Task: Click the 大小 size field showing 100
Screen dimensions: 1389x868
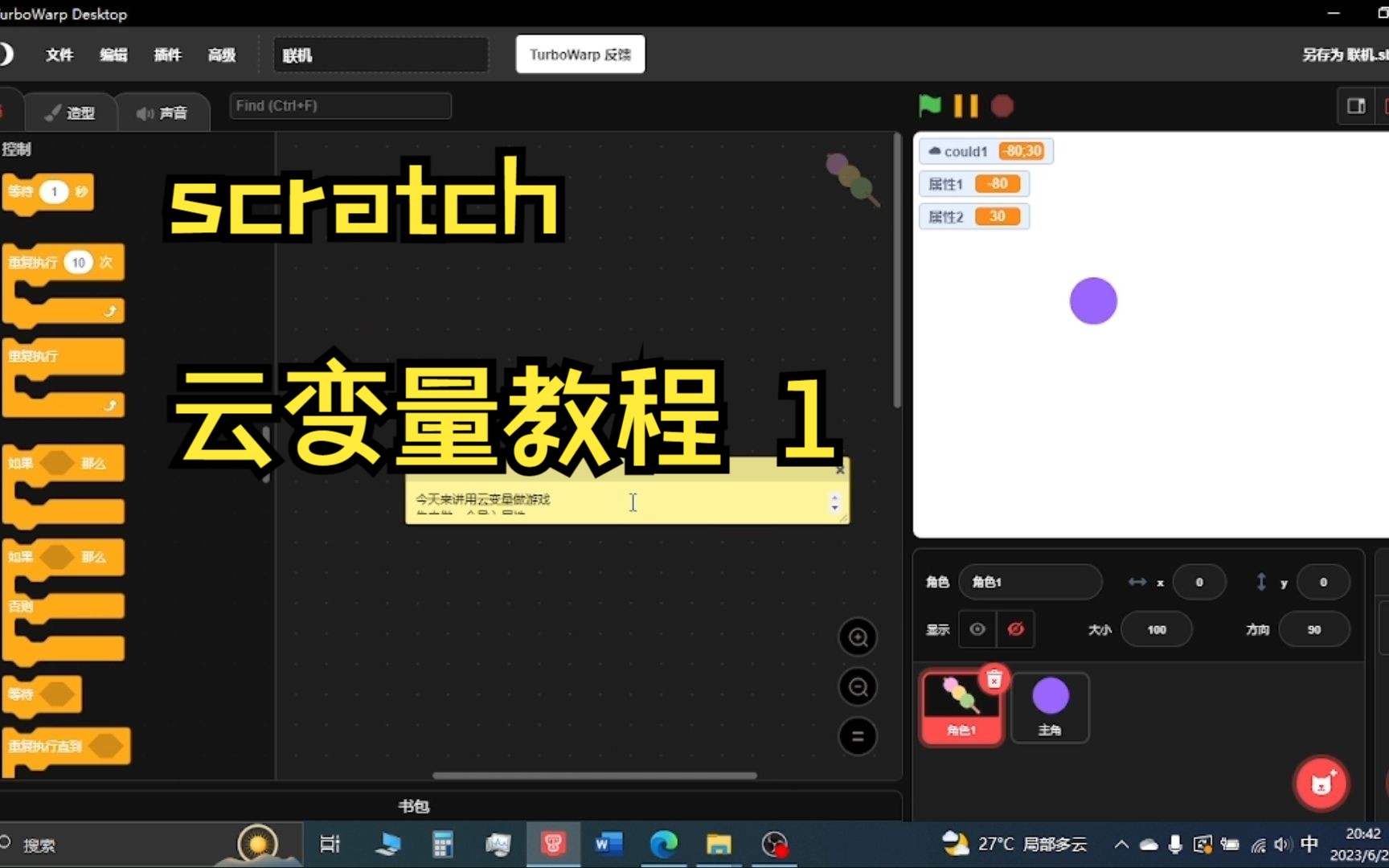Action: point(1157,629)
